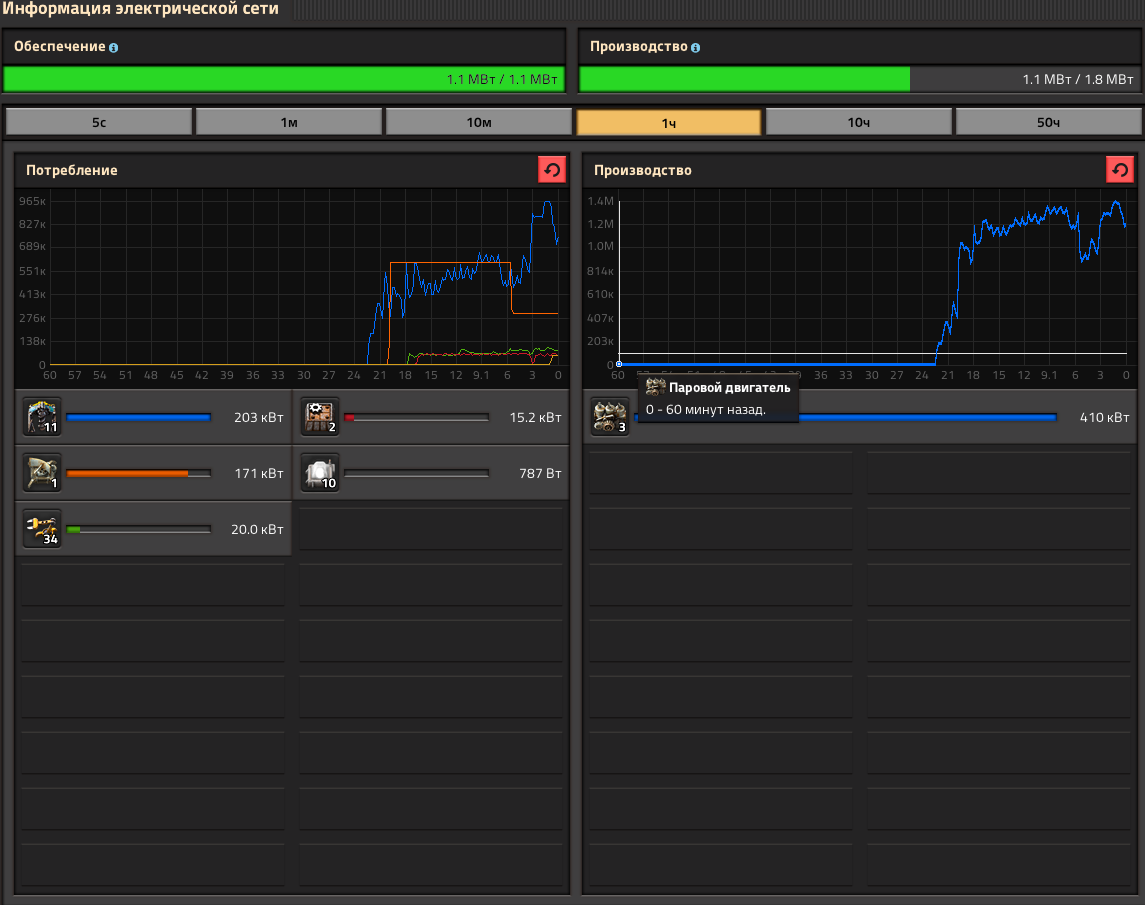The width and height of the screenshot is (1145, 905).
Task: Click the info icon next to Обеспечение
Action: [113, 47]
